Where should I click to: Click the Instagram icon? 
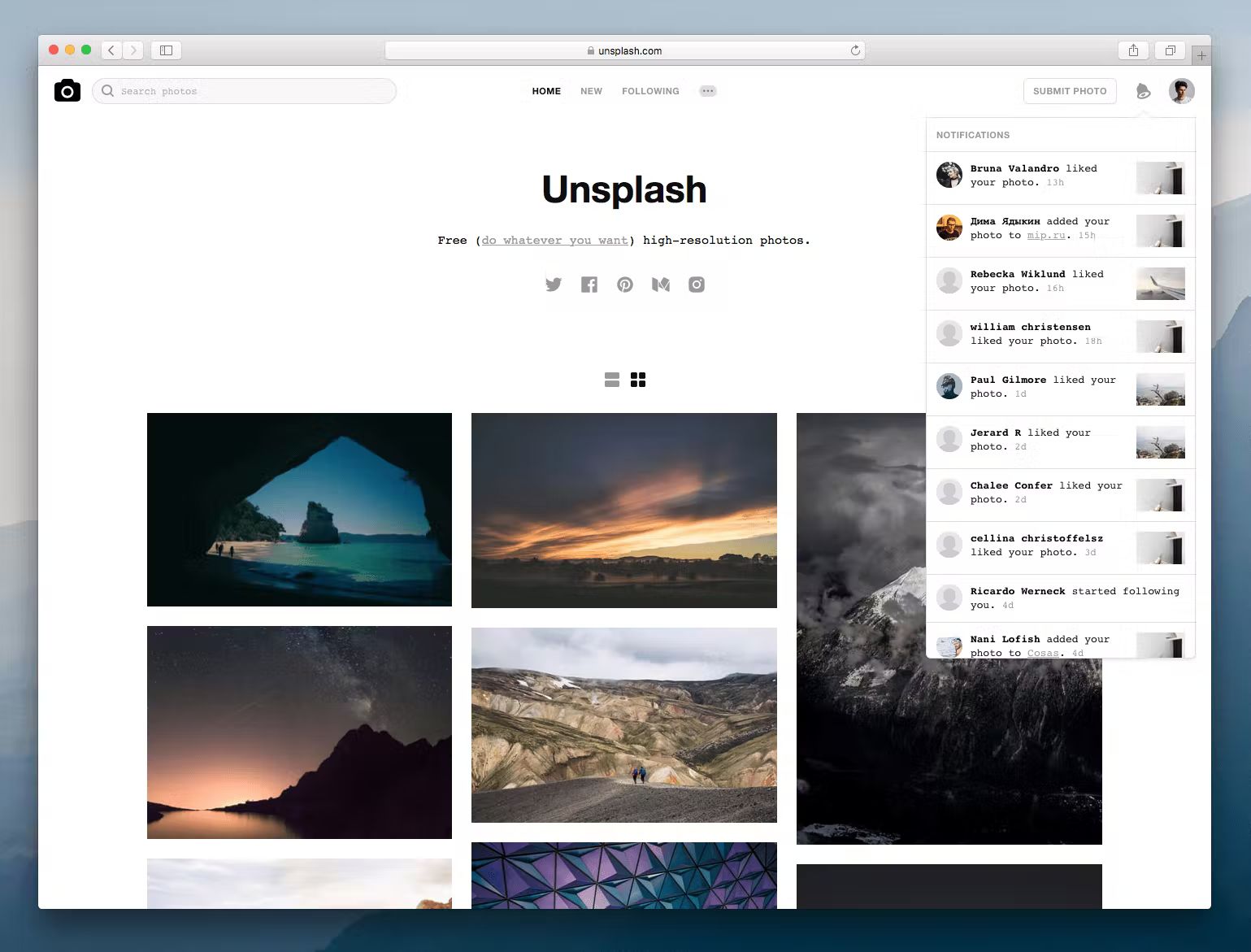point(696,284)
